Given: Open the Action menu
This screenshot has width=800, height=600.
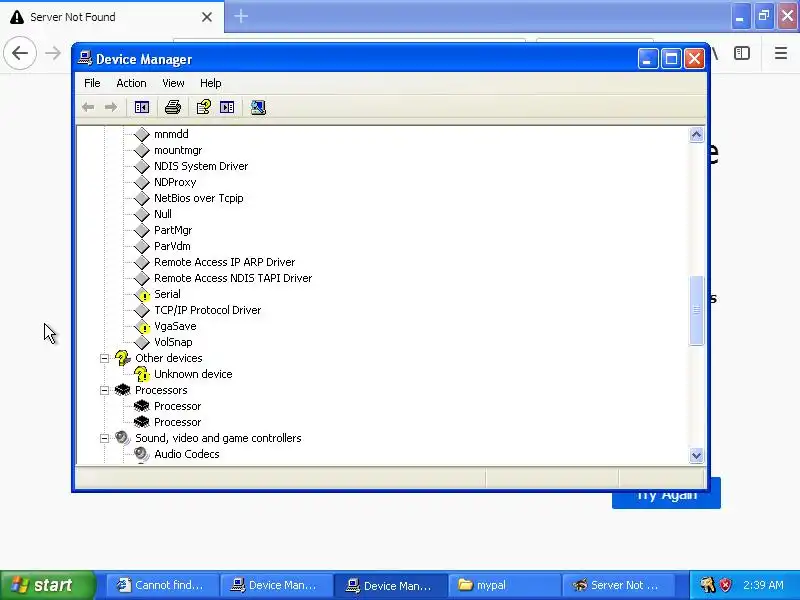Looking at the screenshot, I should tap(131, 83).
